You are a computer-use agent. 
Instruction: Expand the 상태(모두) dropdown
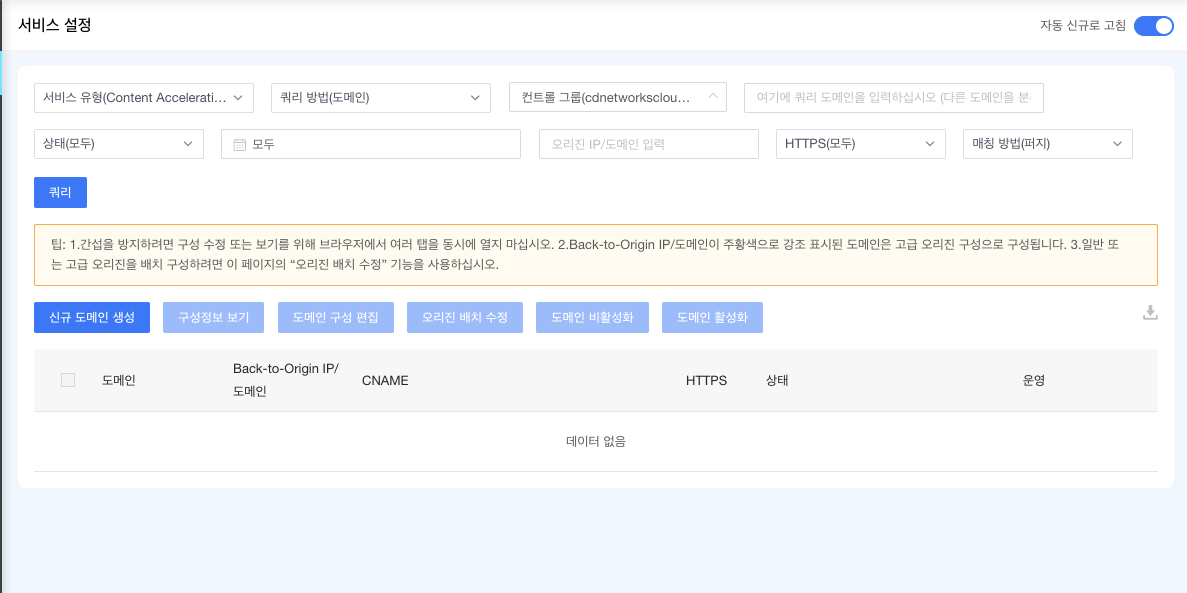tap(119, 144)
